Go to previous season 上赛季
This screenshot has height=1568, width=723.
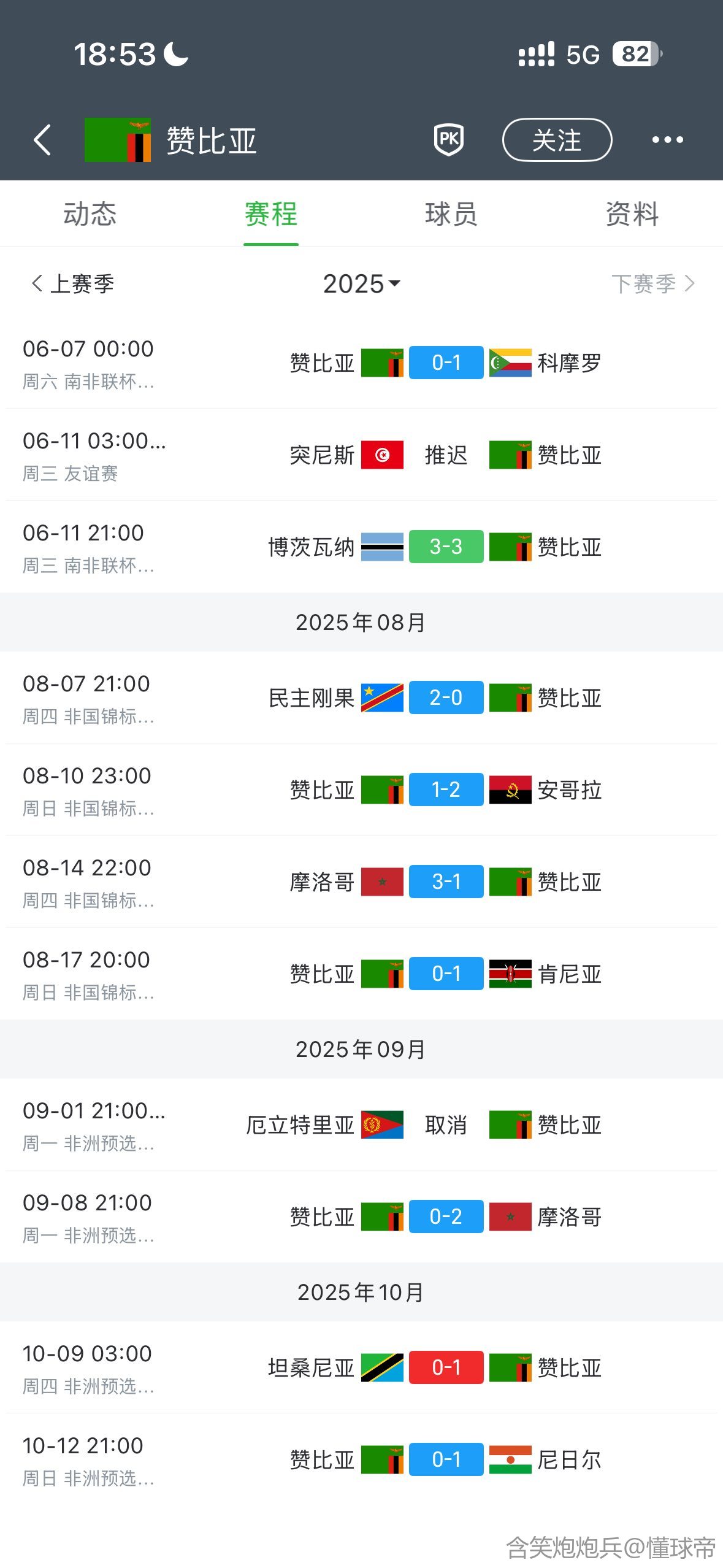(72, 283)
